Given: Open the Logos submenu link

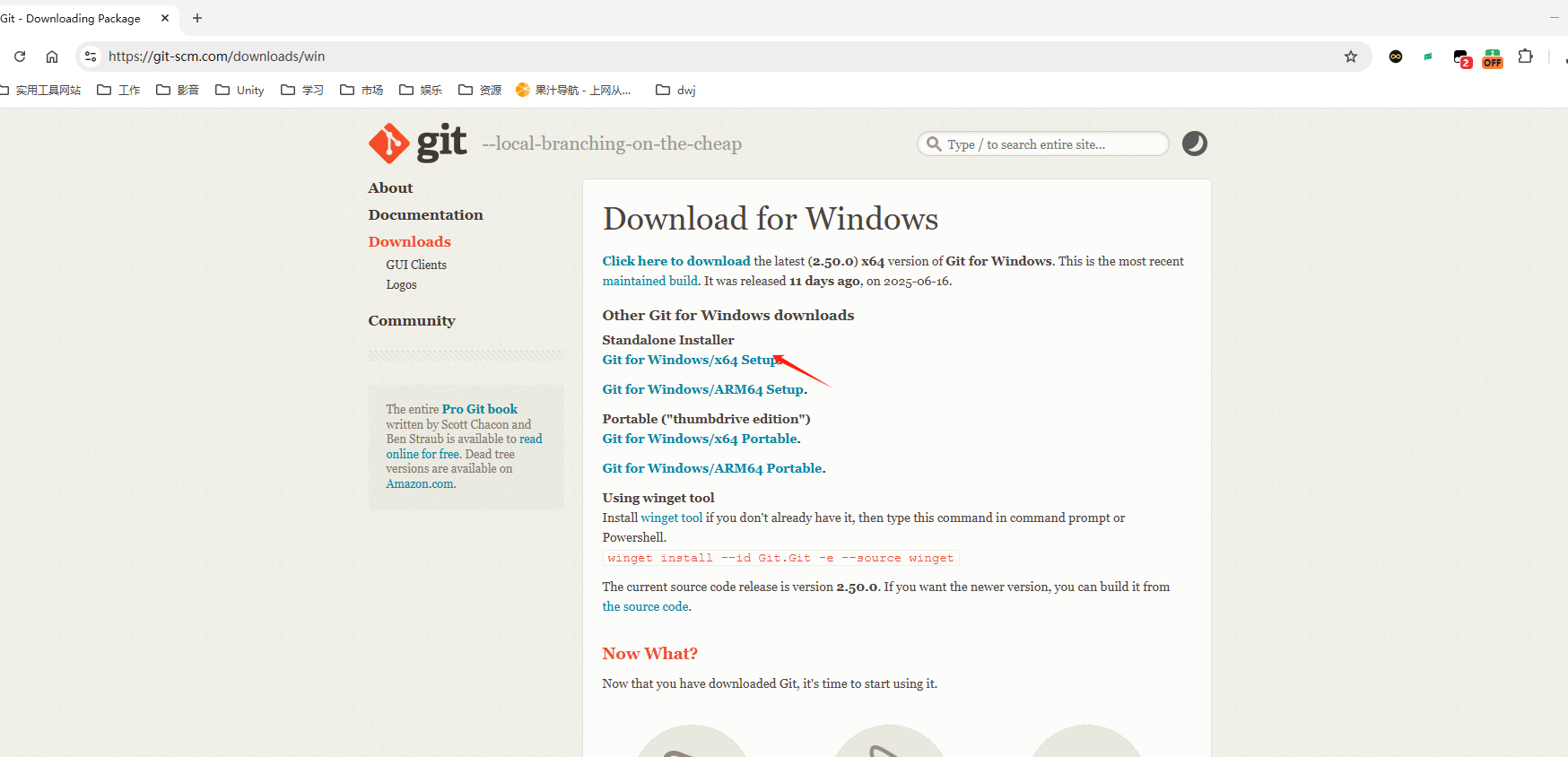Looking at the screenshot, I should (401, 284).
